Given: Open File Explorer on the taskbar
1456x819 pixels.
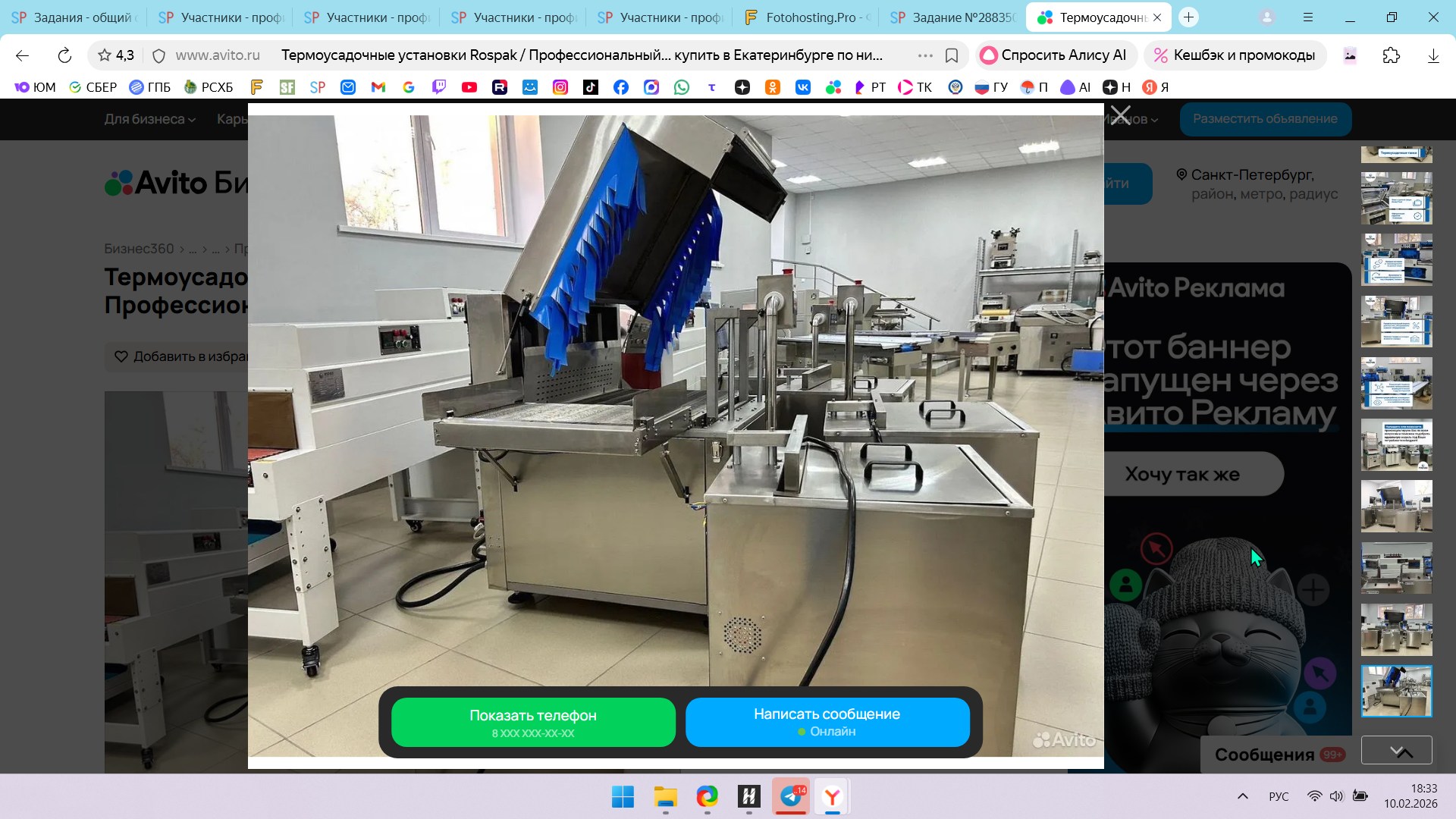Looking at the screenshot, I should [665, 796].
